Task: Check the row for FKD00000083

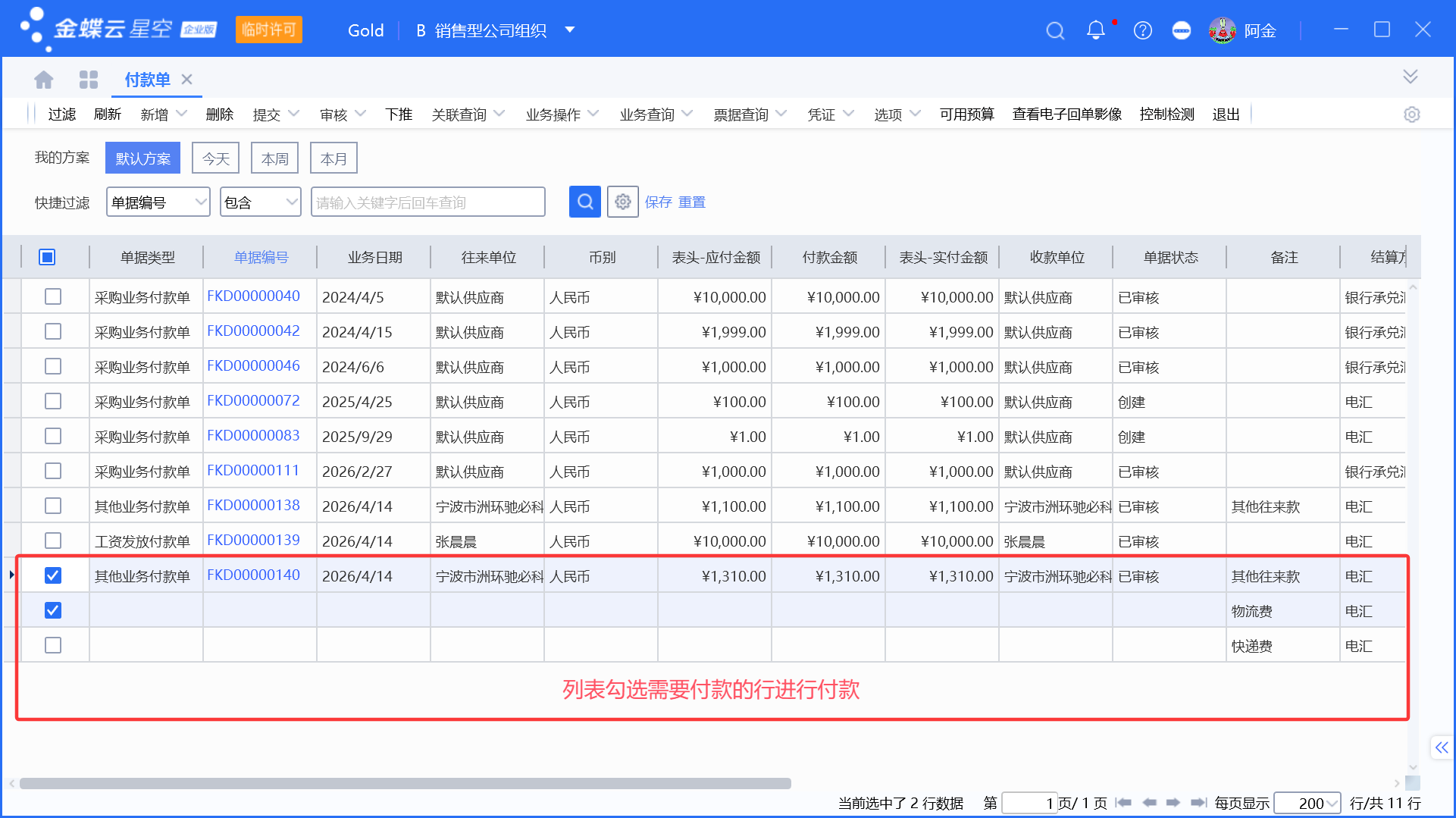Action: (x=52, y=436)
